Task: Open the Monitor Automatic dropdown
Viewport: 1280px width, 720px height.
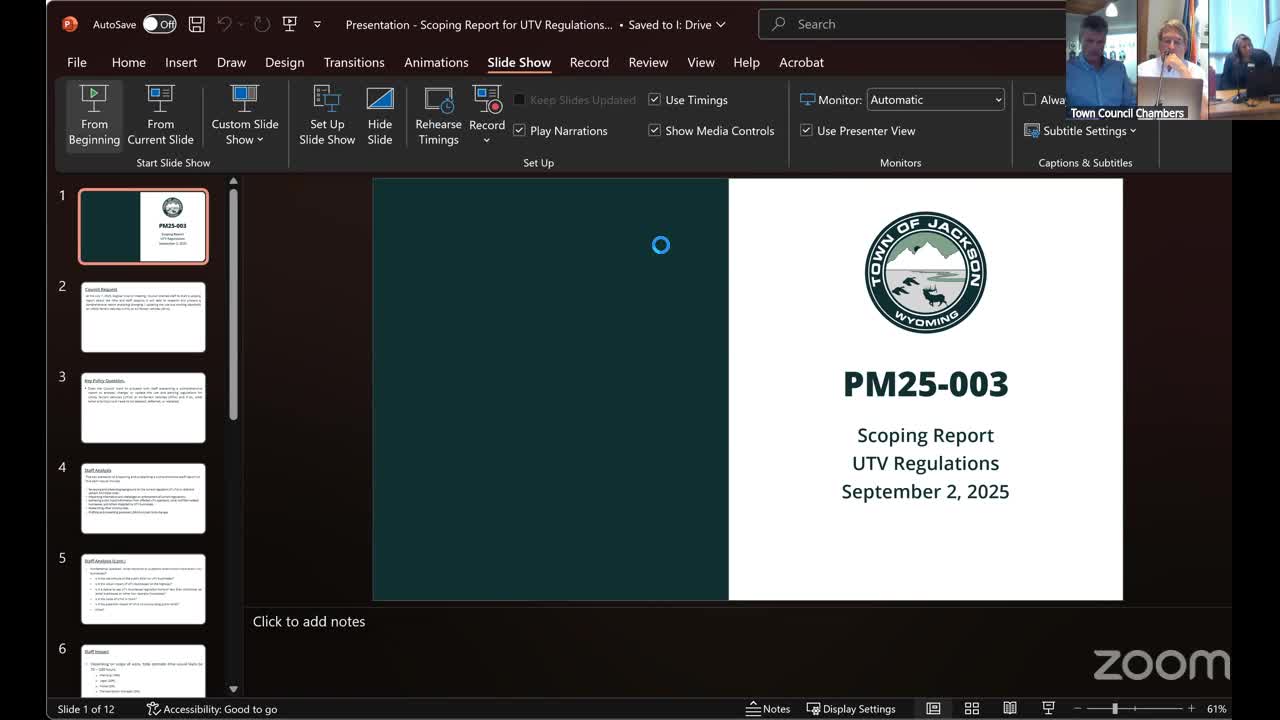Action: point(935,100)
